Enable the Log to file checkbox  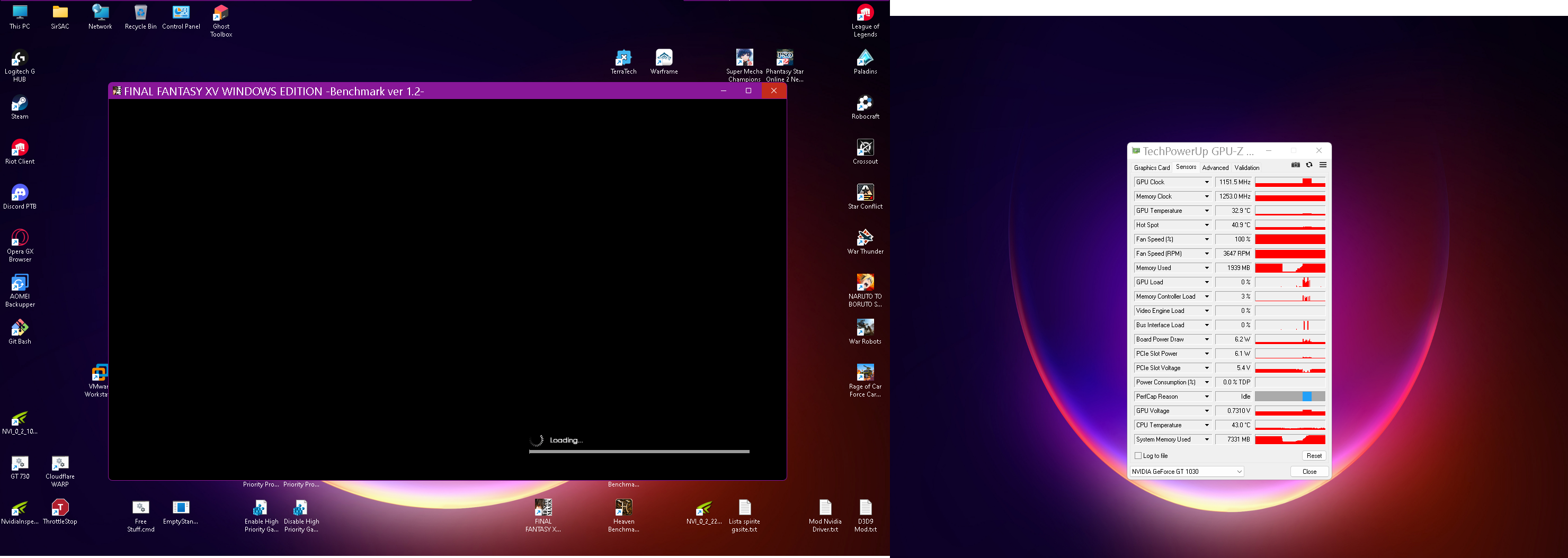(1138, 455)
